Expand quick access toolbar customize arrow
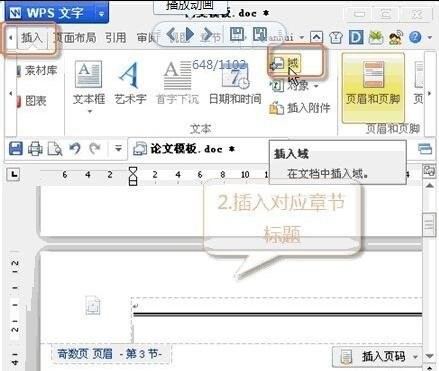Viewport: 439px width, 371px height. [118, 148]
